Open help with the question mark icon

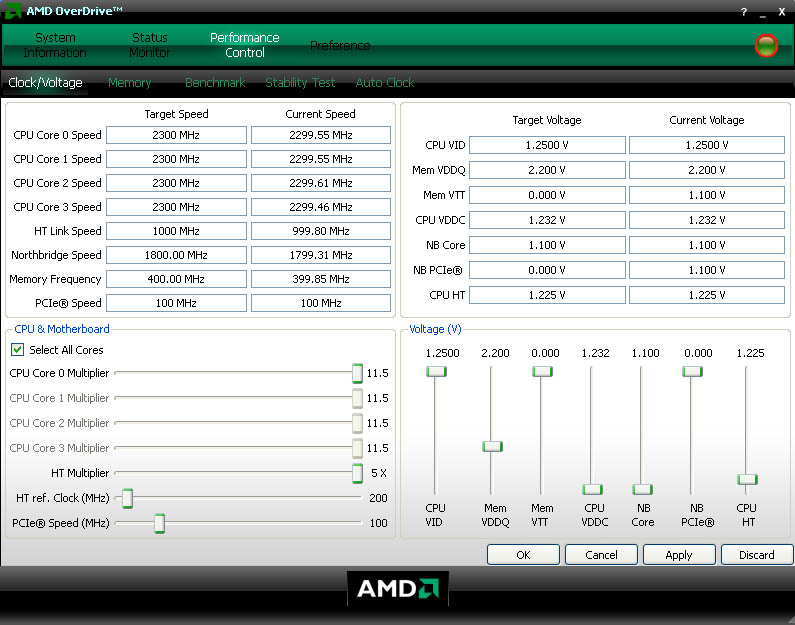pos(743,12)
